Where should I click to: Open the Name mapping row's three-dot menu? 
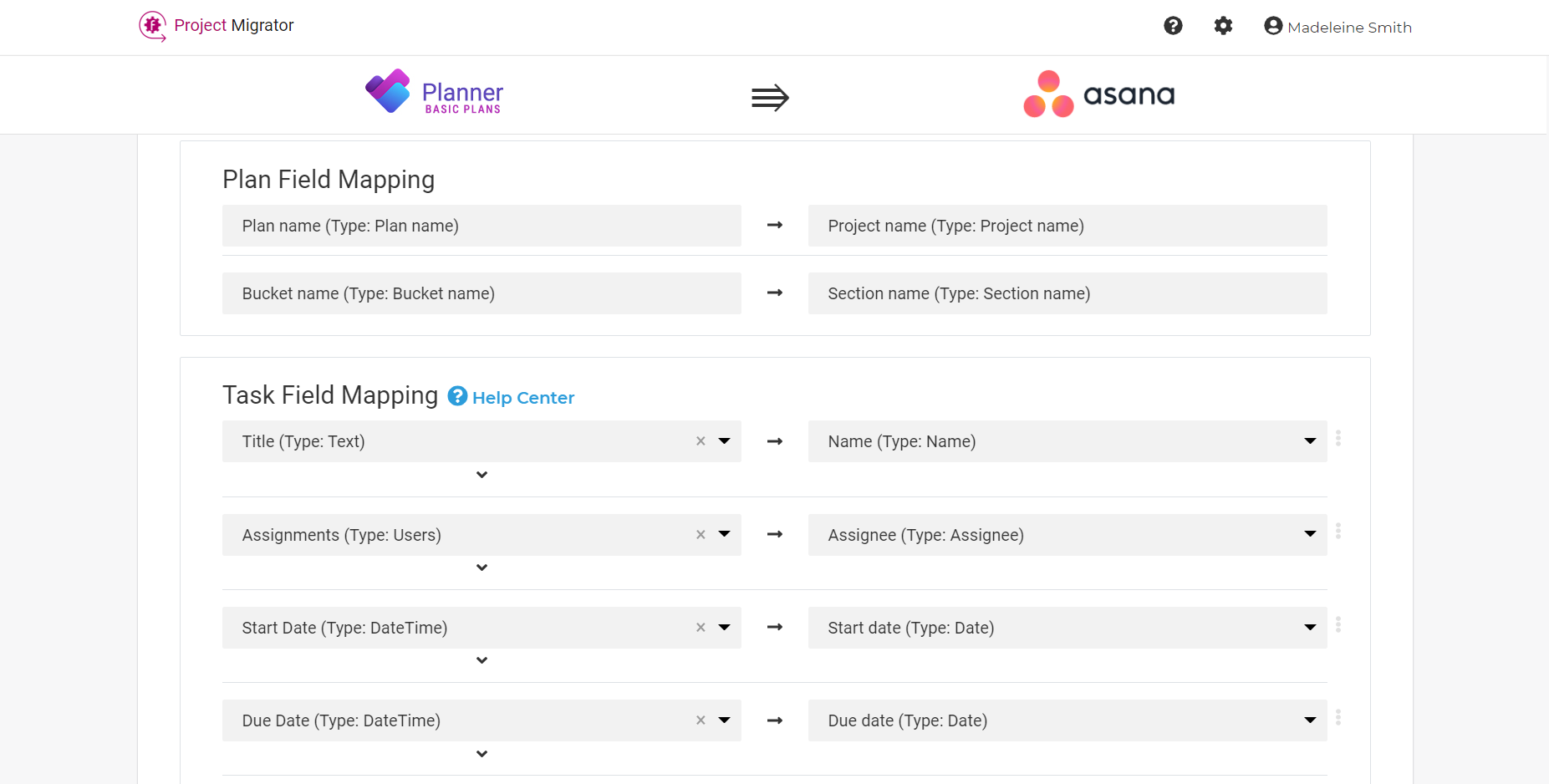pyautogui.click(x=1338, y=438)
